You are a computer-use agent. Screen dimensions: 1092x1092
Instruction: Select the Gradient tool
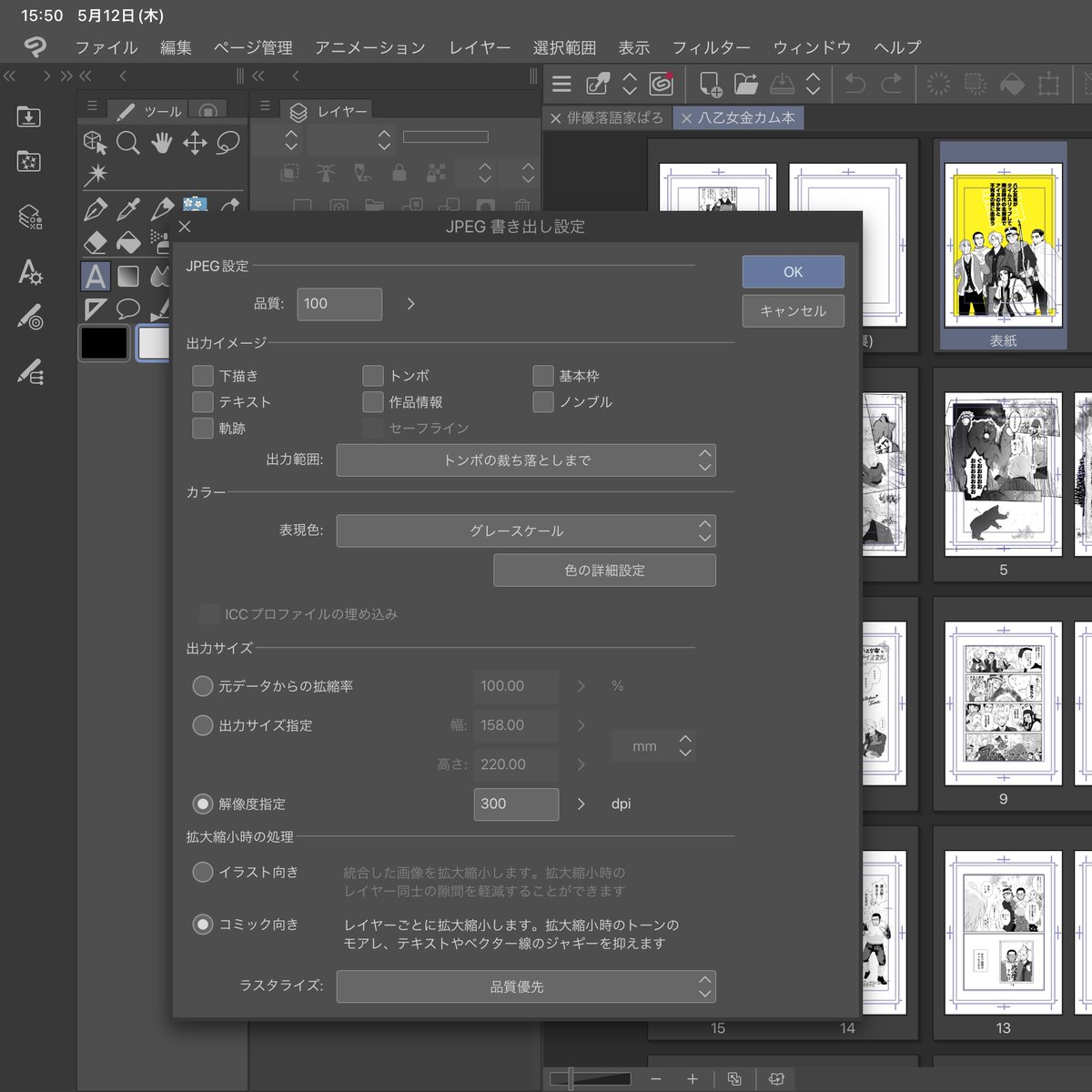pos(128,276)
